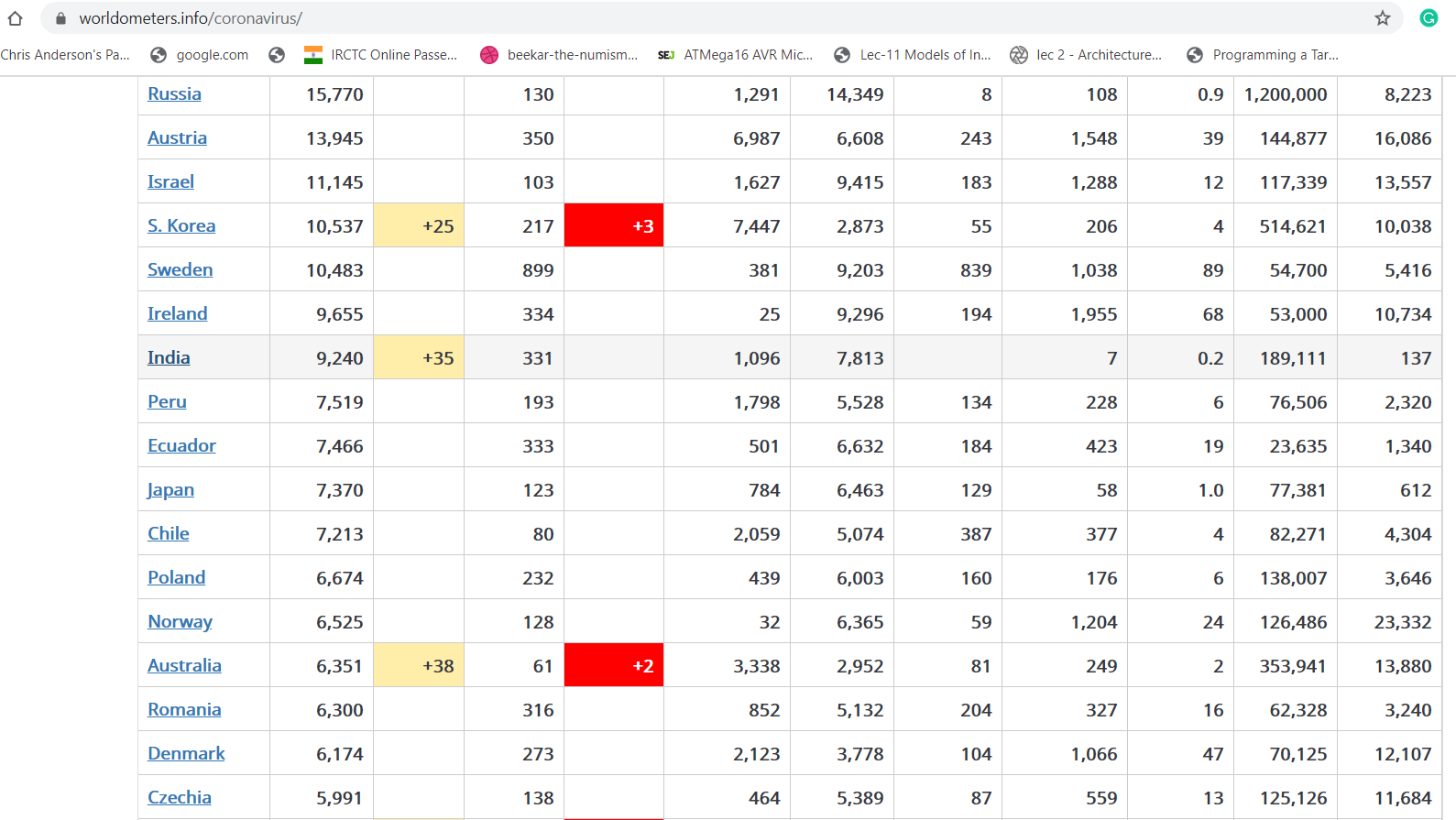Click Norway's tests per million 23,332

[x=1403, y=622]
